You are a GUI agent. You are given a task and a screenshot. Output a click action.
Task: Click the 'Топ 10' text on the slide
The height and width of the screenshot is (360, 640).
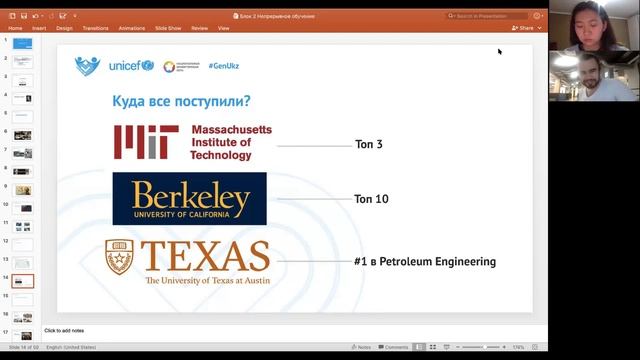click(x=371, y=199)
